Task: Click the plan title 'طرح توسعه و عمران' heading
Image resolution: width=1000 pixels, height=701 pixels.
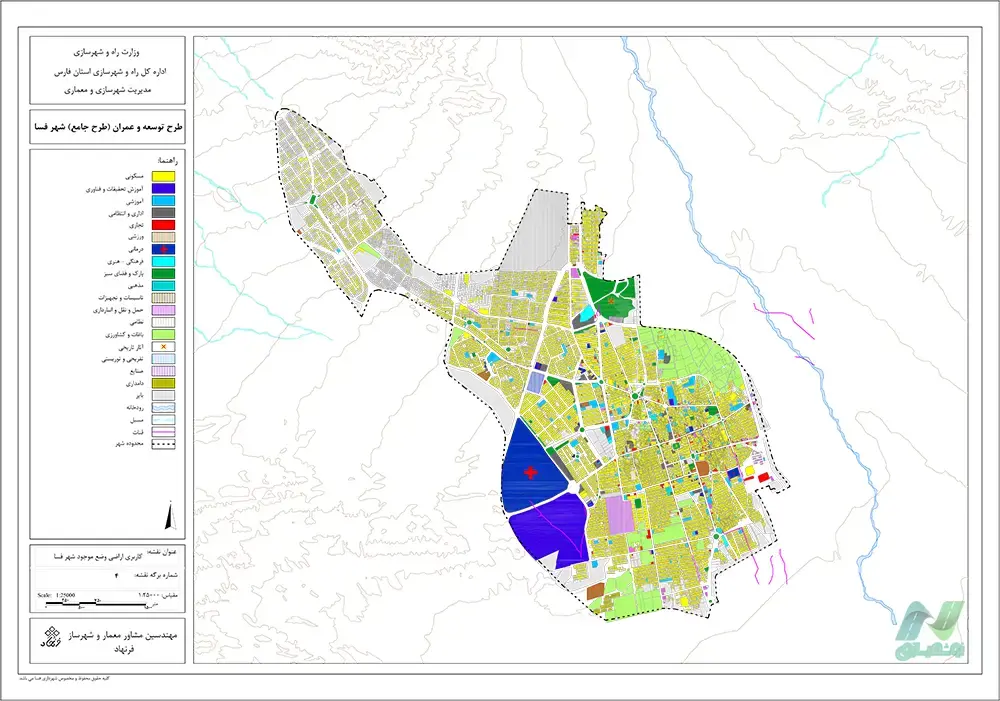Action: [x=112, y=127]
